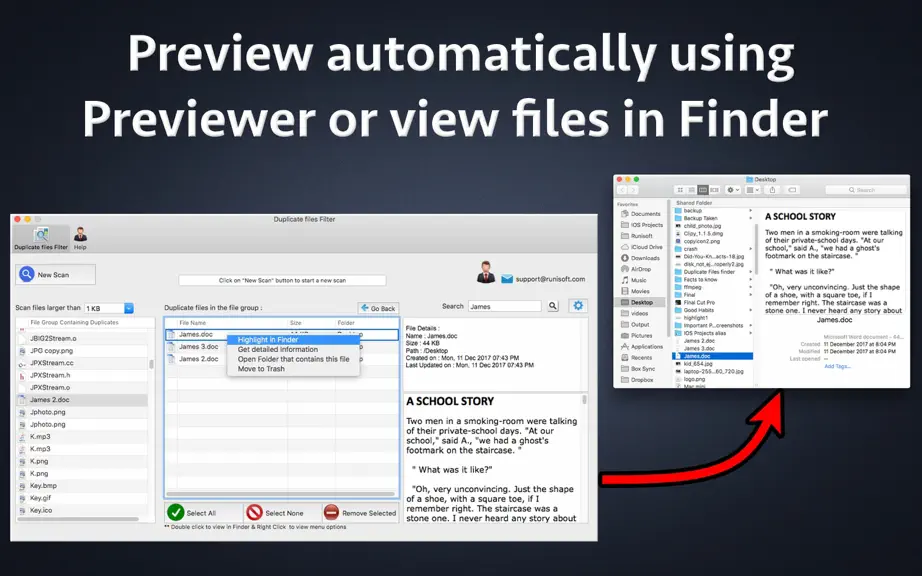Choose Move to Trash from context menu
922x576 pixels.
[x=293, y=369]
